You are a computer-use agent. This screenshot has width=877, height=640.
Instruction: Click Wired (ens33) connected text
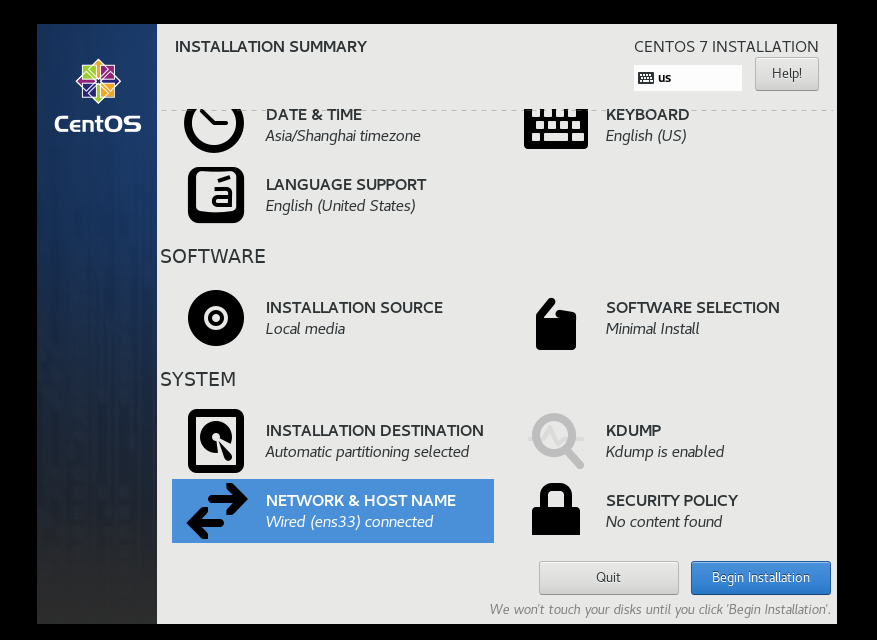(x=349, y=522)
